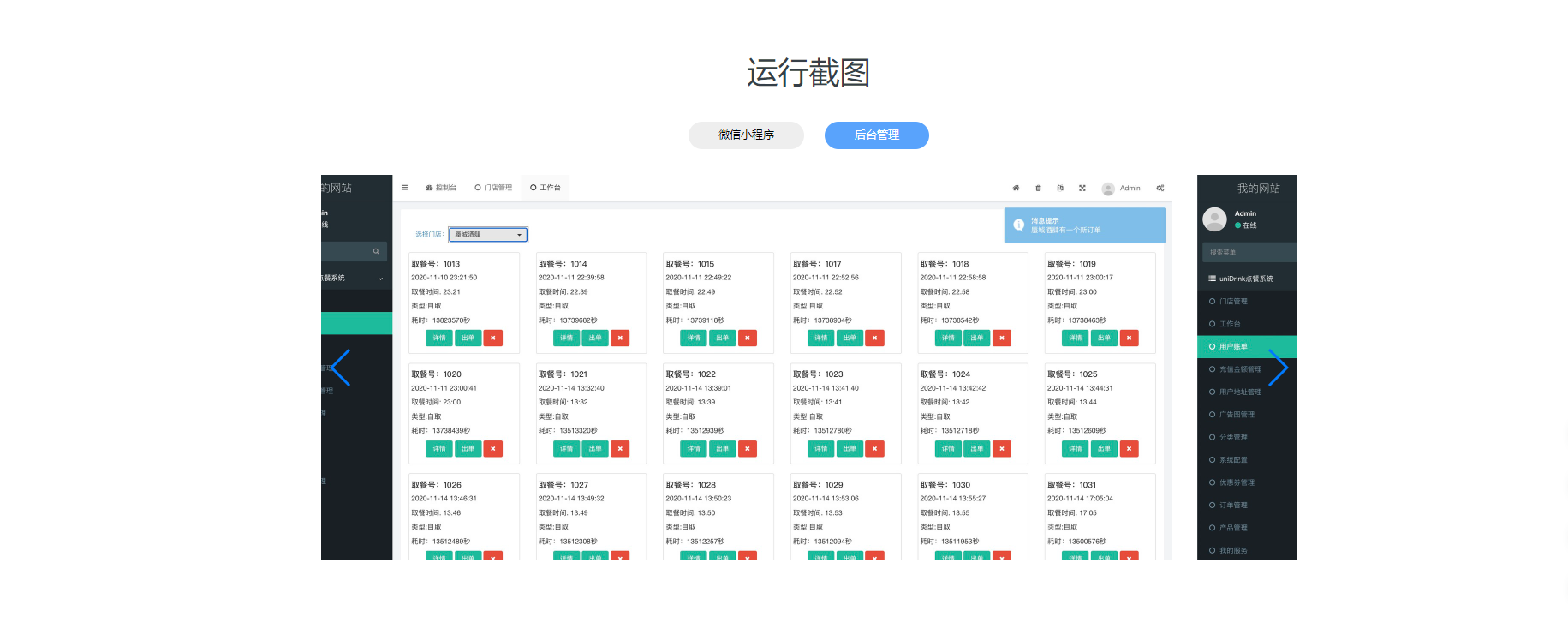
Task: Click 出单 for order 1021
Action: coord(595,448)
